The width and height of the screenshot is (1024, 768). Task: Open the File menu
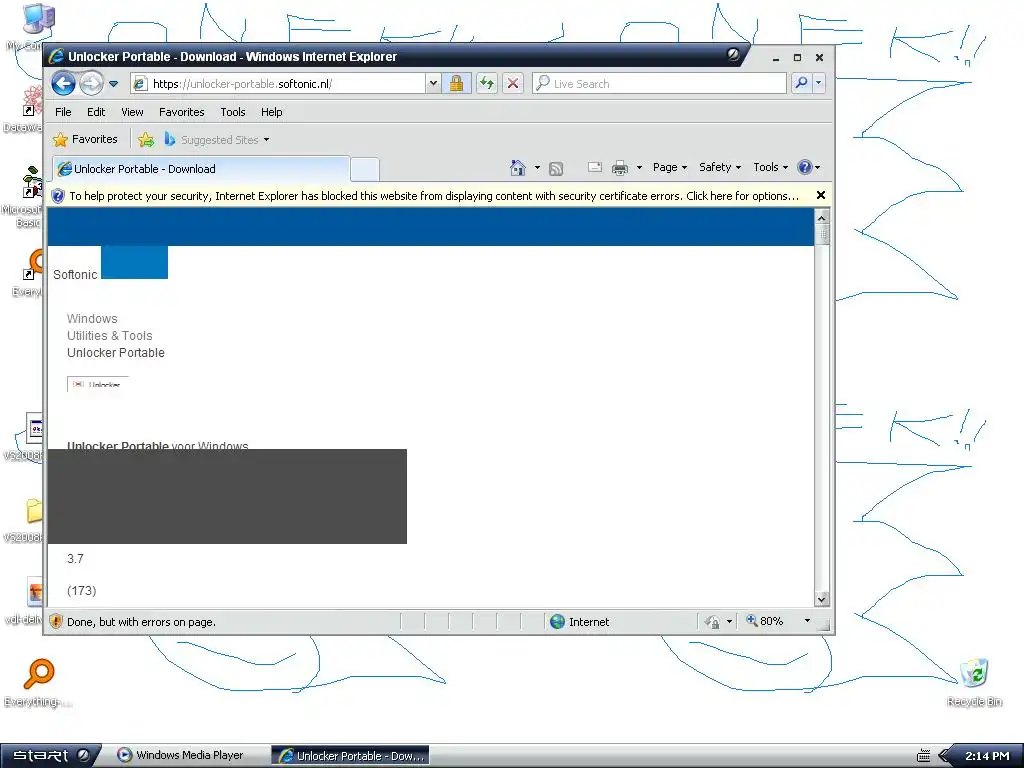[63, 112]
